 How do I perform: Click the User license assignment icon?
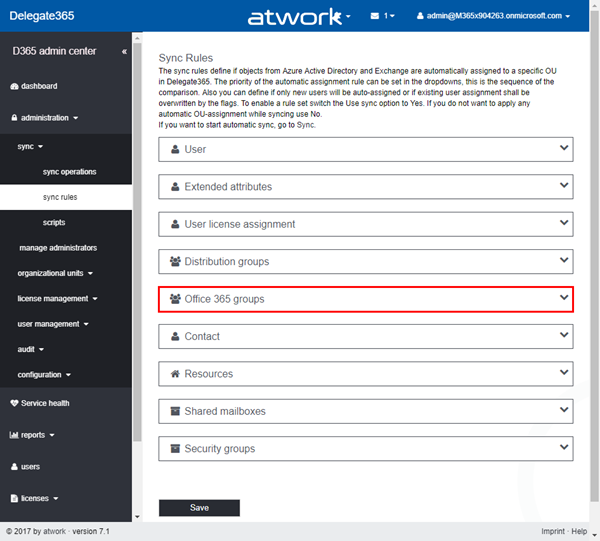175,224
